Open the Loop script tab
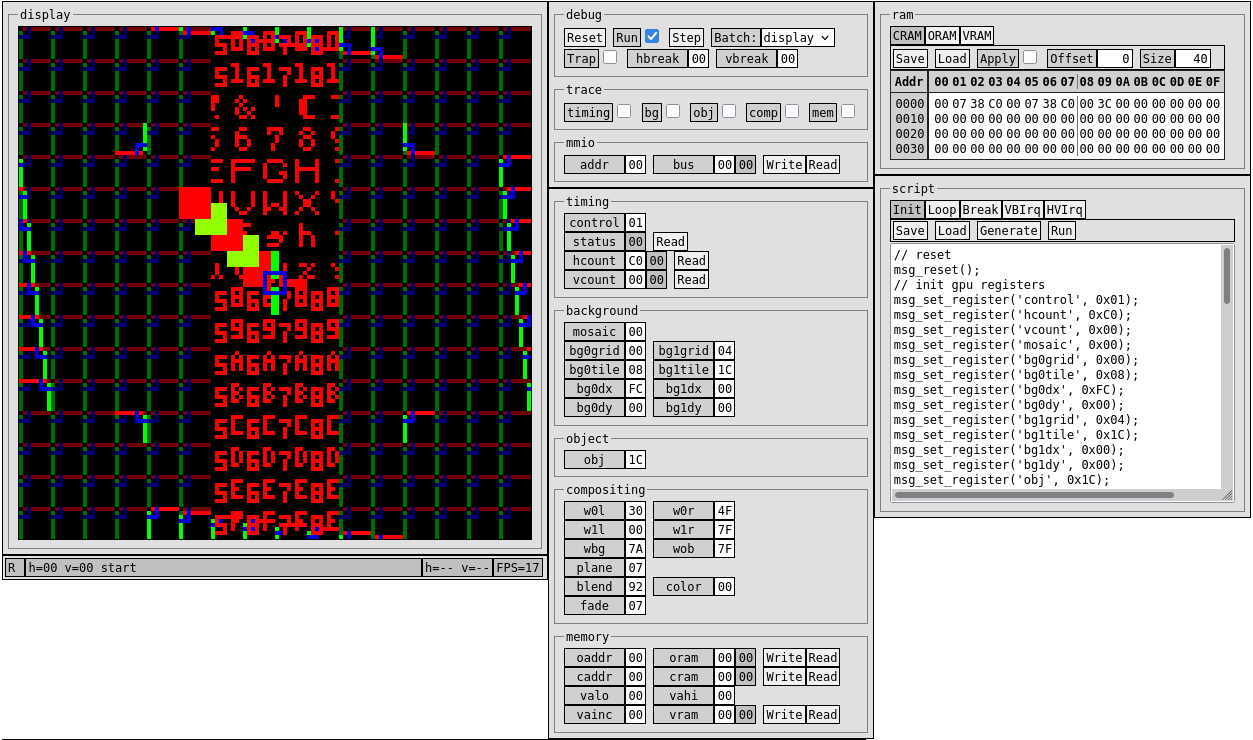This screenshot has width=1253, height=740. (942, 209)
